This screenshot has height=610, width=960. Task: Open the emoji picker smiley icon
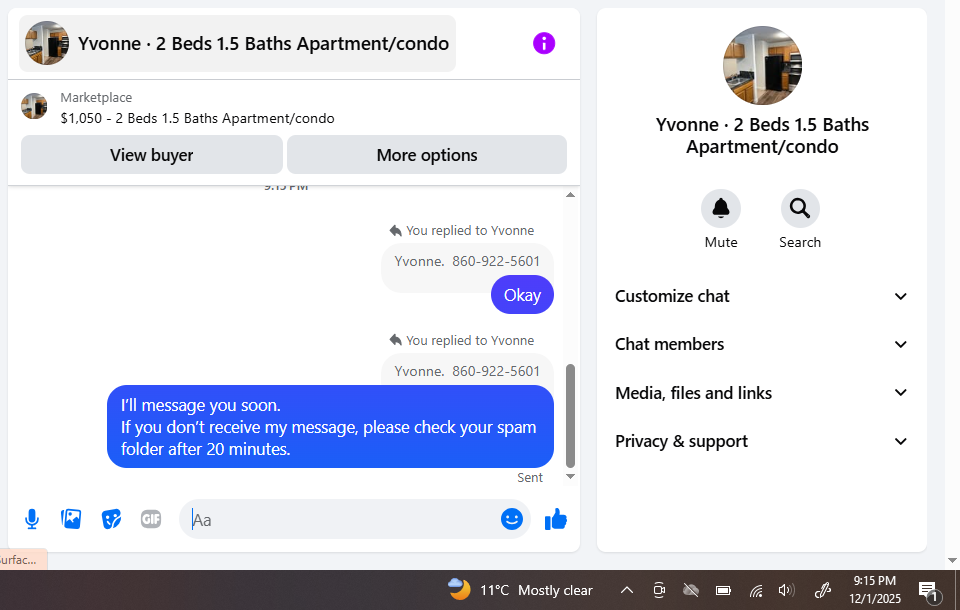pyautogui.click(x=512, y=519)
